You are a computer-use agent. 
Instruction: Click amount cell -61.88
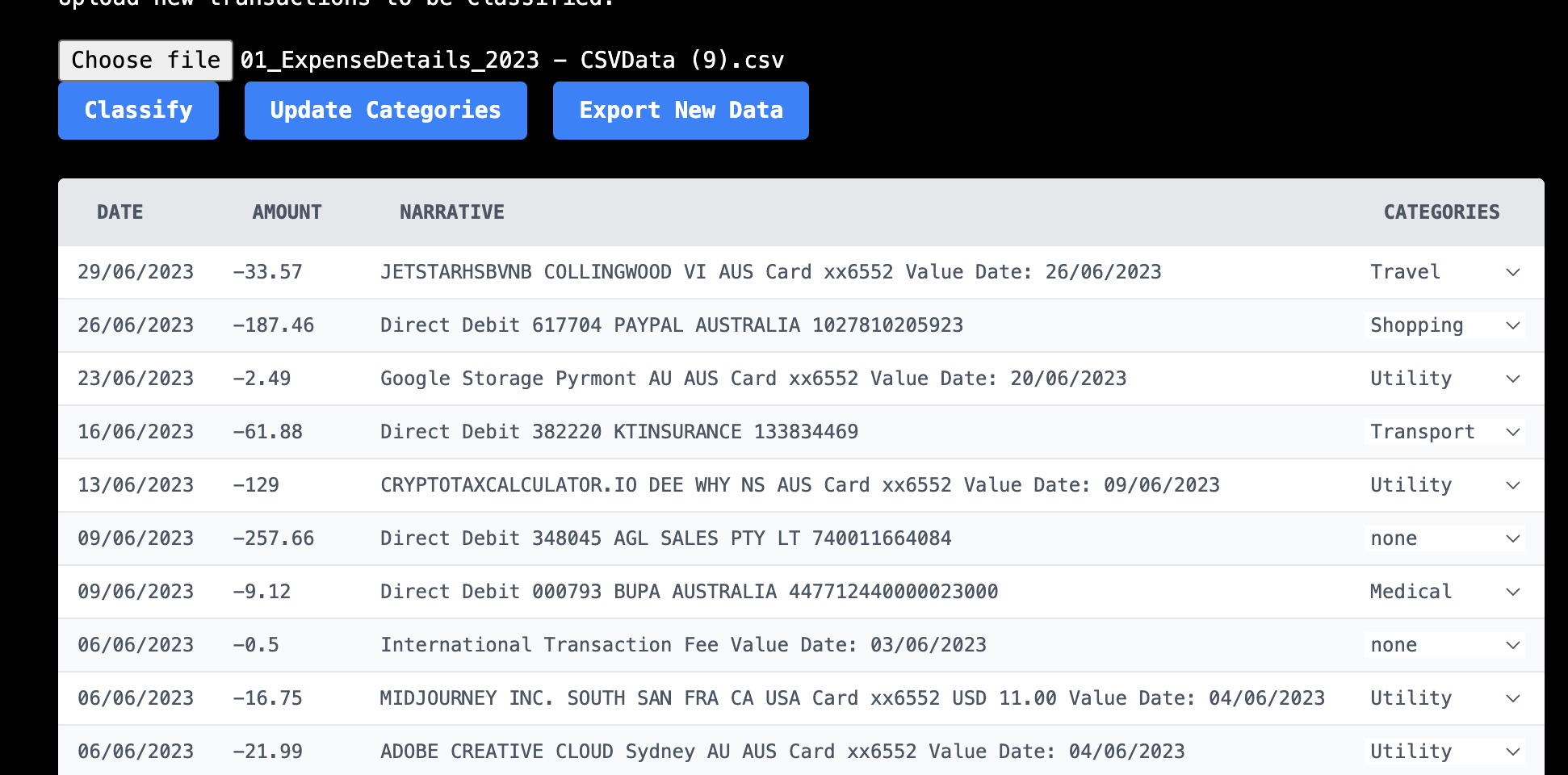pyautogui.click(x=267, y=432)
